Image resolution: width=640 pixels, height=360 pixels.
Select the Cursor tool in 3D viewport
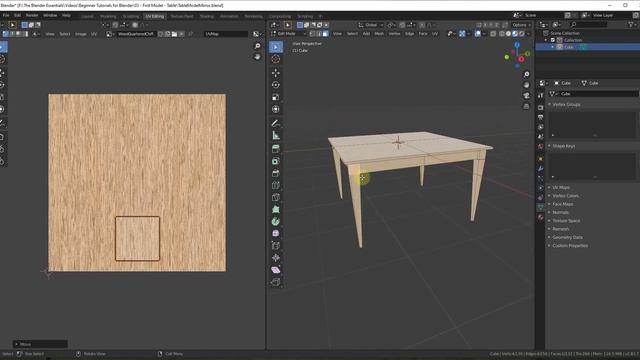point(276,59)
